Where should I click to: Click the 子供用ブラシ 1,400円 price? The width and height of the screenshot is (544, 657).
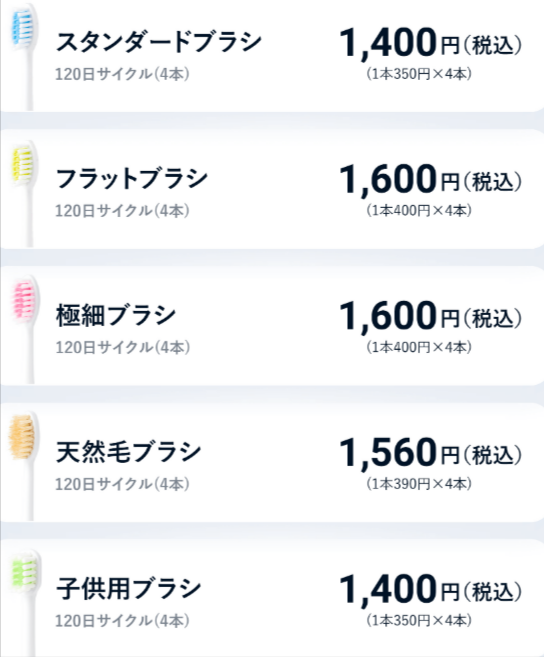point(430,590)
